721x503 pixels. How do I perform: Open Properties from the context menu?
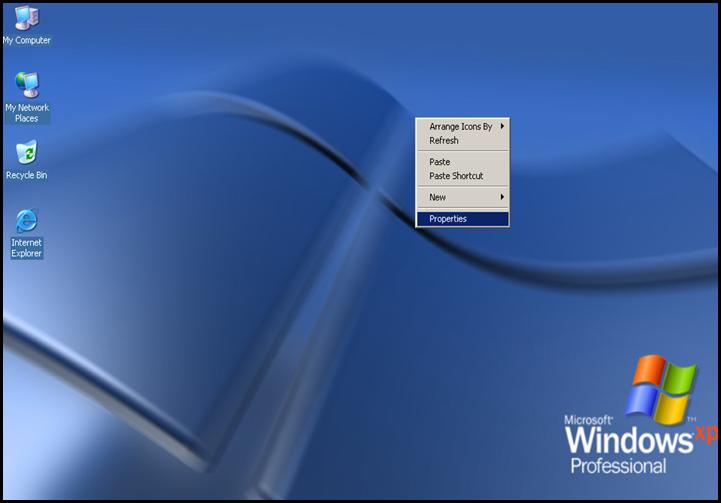[x=448, y=219]
